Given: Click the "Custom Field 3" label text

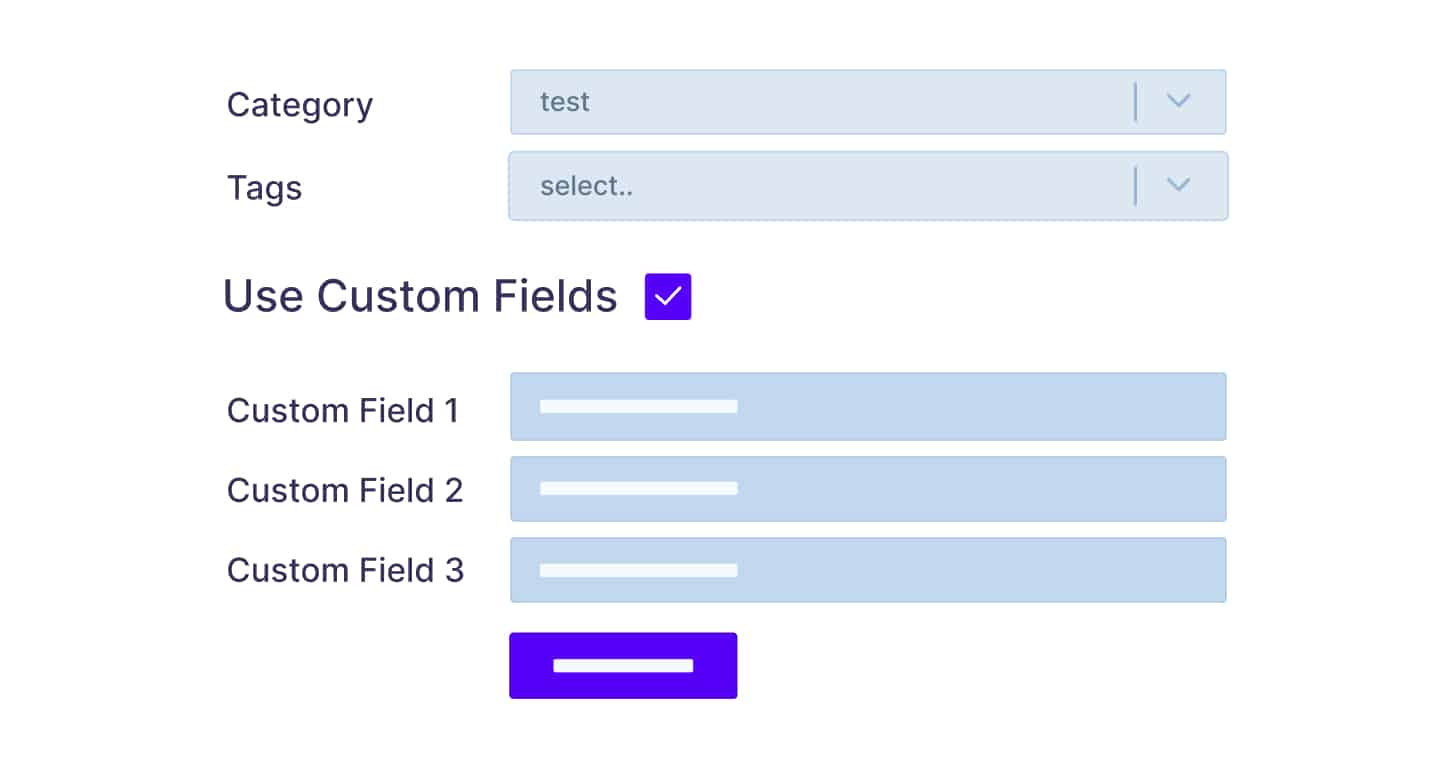Looking at the screenshot, I should pyautogui.click(x=345, y=571).
